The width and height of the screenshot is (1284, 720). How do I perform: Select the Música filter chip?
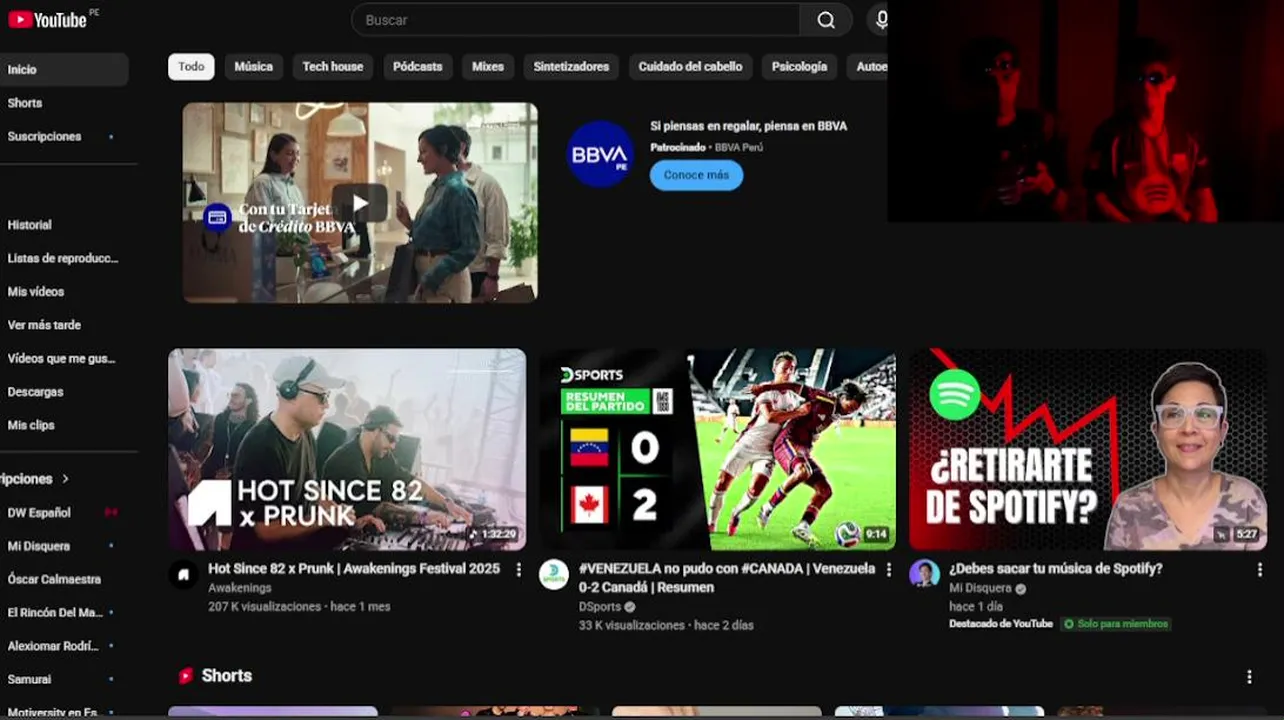[253, 67]
